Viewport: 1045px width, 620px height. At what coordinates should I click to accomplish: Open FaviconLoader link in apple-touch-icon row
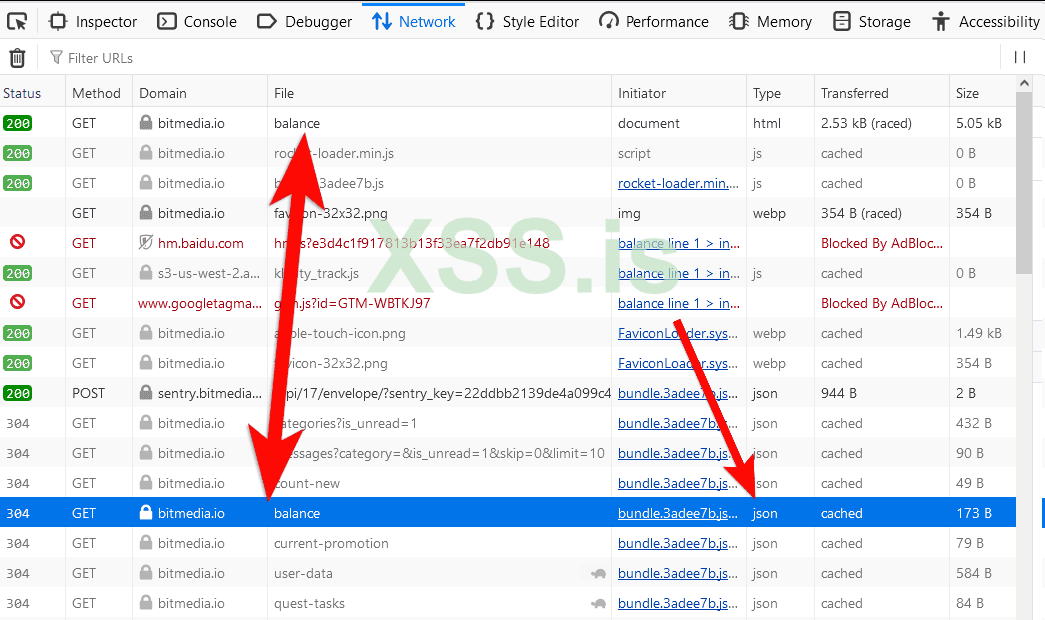[x=678, y=333]
